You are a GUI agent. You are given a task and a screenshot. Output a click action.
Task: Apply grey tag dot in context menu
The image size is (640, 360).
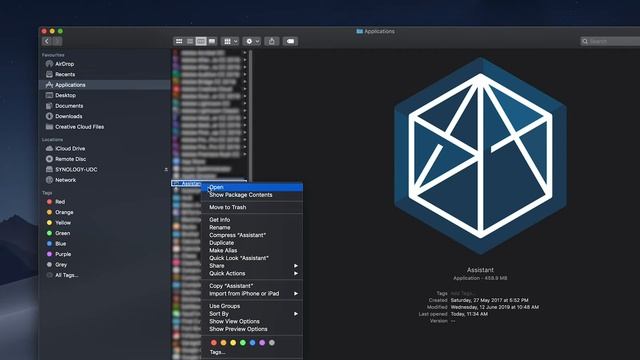[272, 343]
